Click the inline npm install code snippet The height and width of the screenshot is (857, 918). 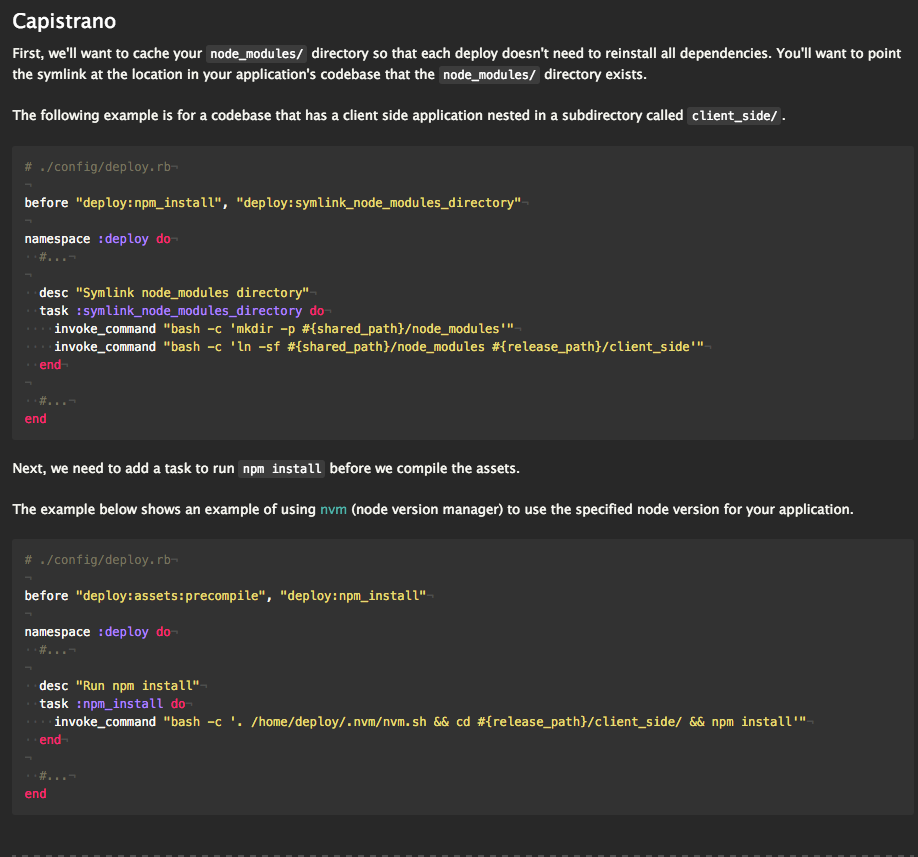[x=283, y=468]
